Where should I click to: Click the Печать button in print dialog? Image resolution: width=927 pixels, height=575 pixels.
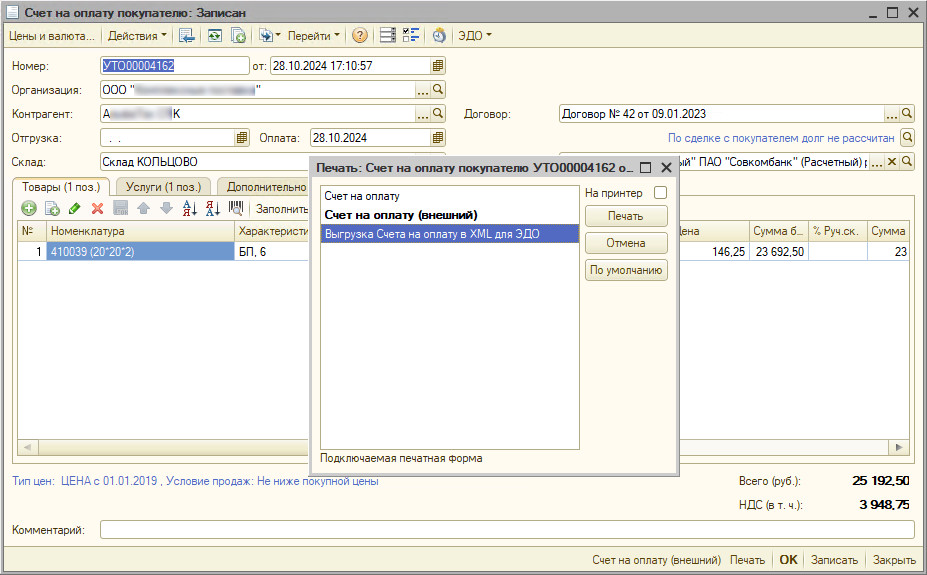[x=626, y=216]
